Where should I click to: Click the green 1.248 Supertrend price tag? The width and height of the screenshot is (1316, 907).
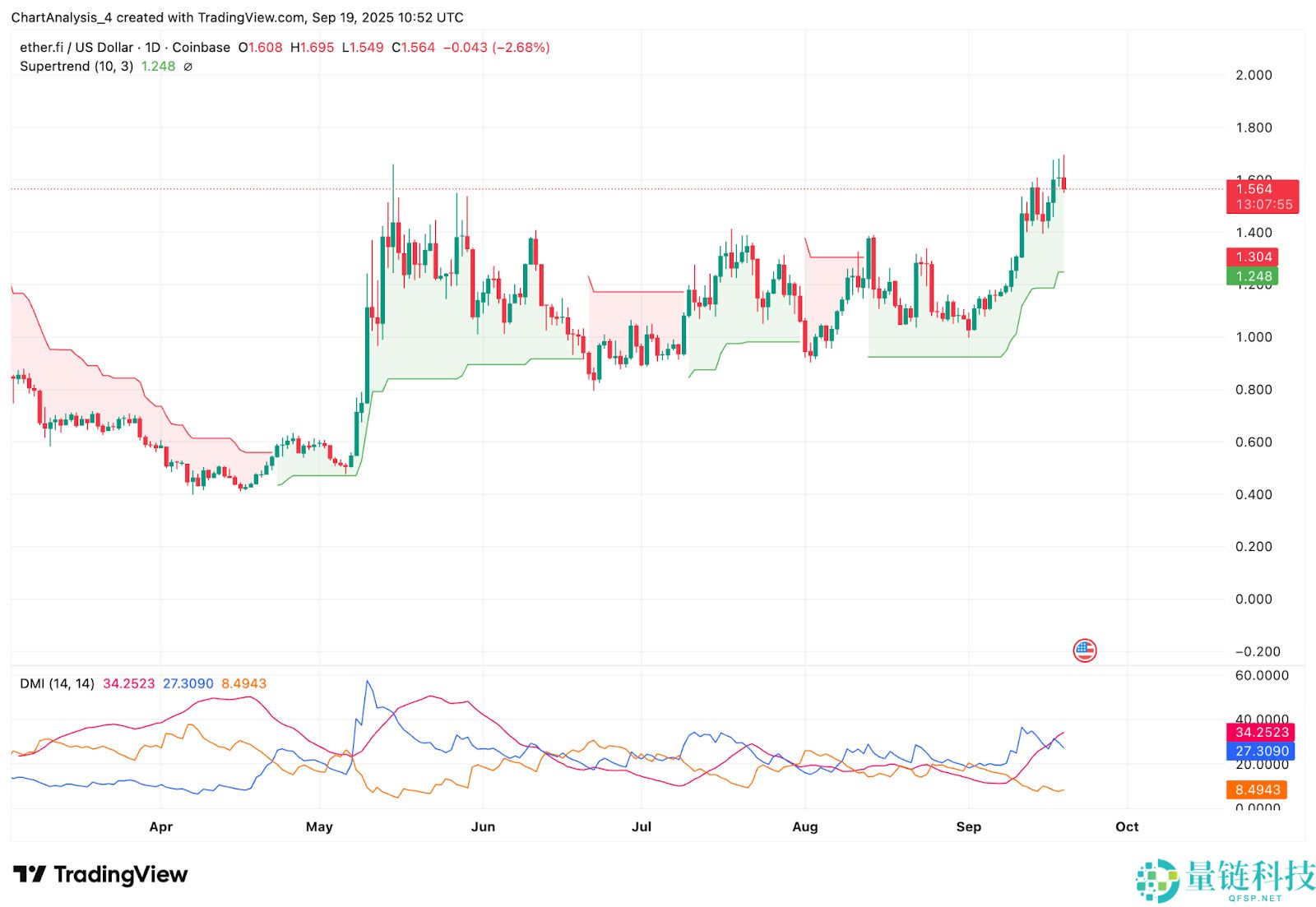click(x=1253, y=276)
